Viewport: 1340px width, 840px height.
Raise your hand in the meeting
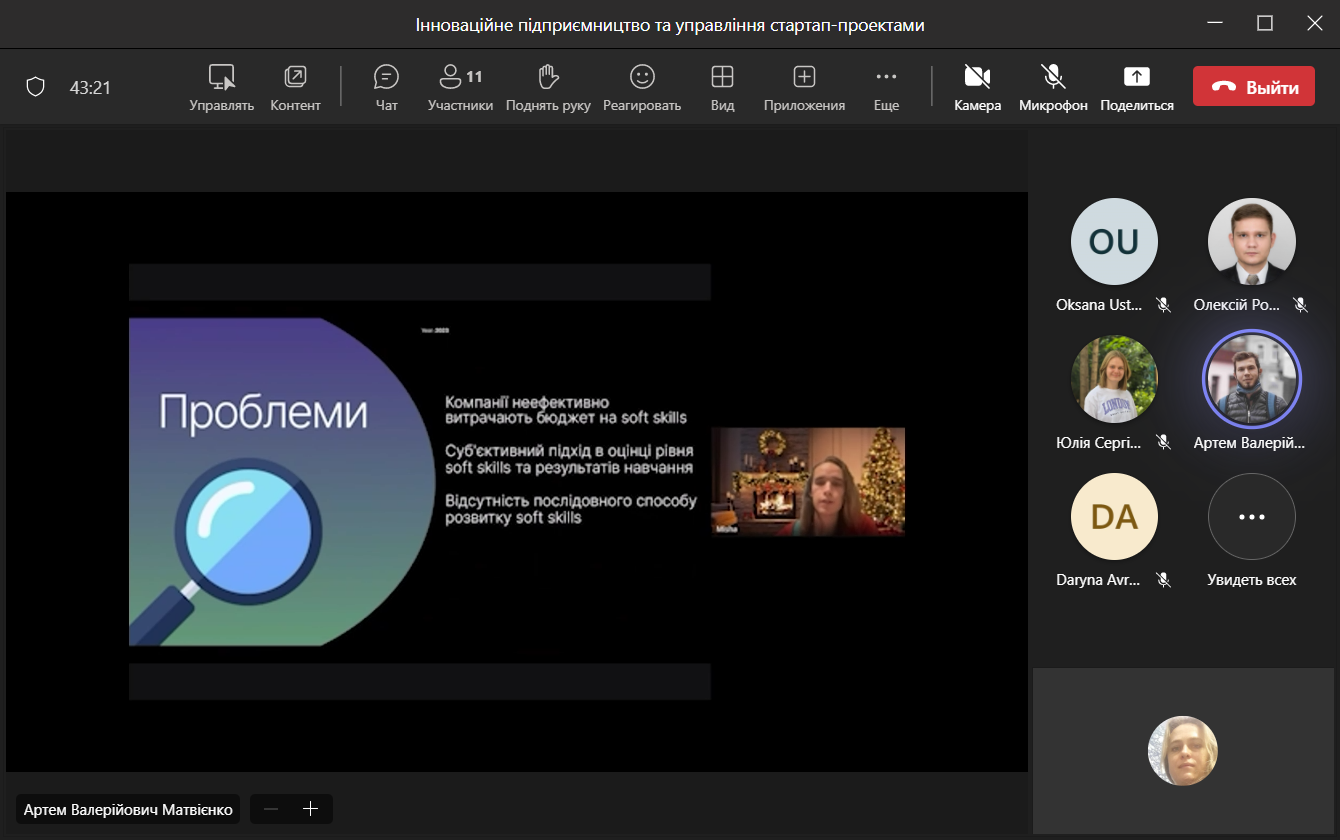click(x=548, y=87)
